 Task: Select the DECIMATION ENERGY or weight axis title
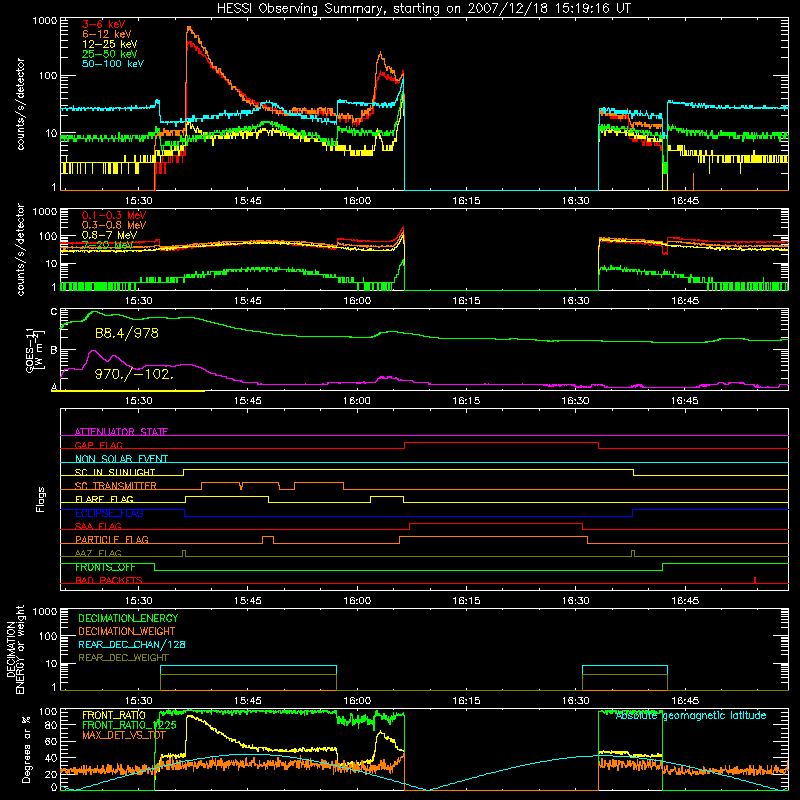pos(15,649)
